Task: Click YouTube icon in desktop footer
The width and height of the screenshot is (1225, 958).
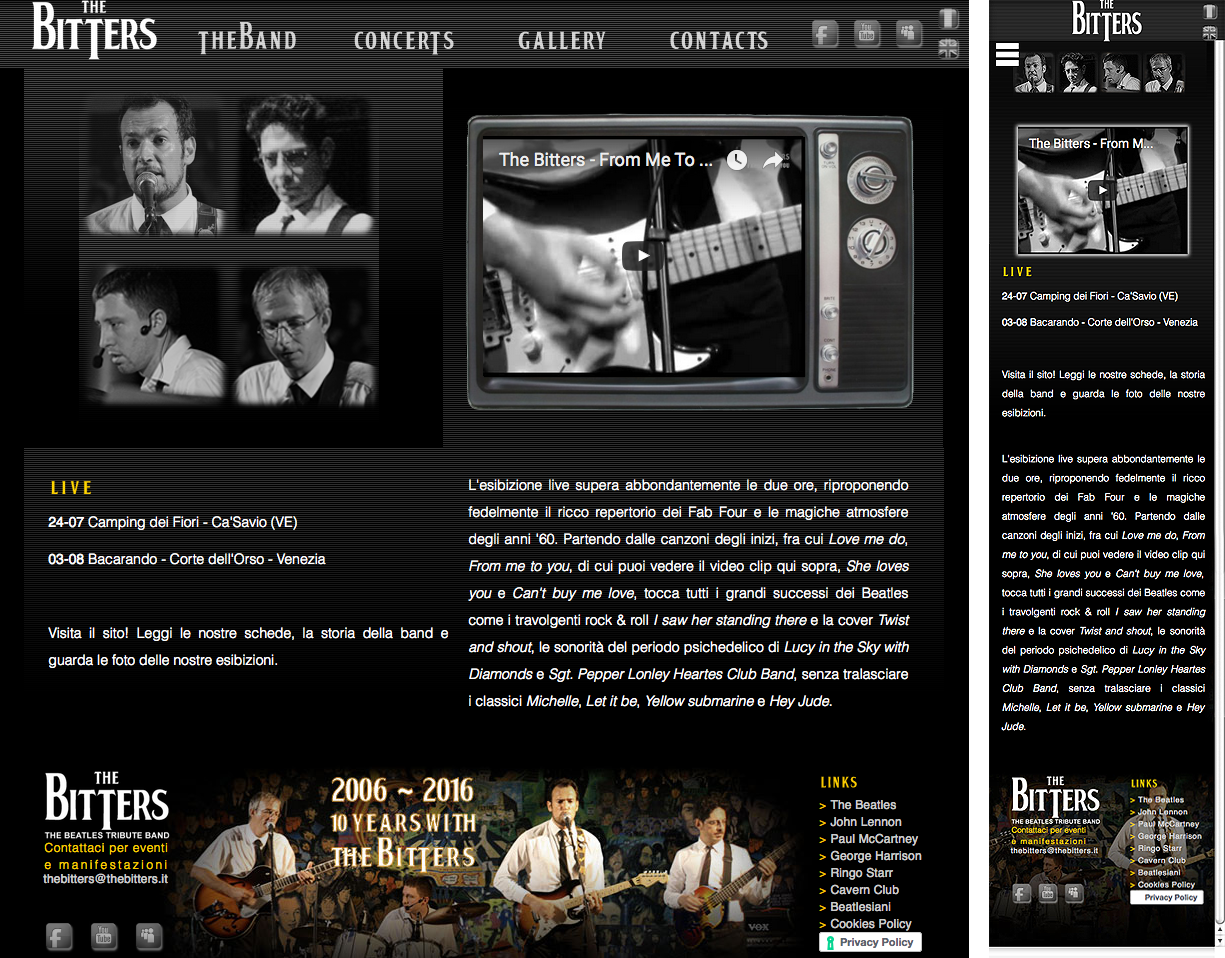Action: [x=105, y=936]
